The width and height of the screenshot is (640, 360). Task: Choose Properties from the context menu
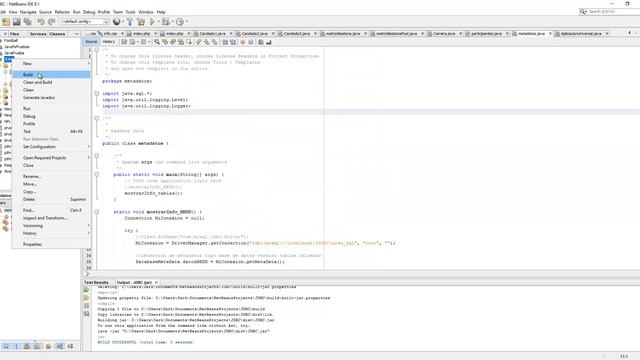pyautogui.click(x=51, y=244)
